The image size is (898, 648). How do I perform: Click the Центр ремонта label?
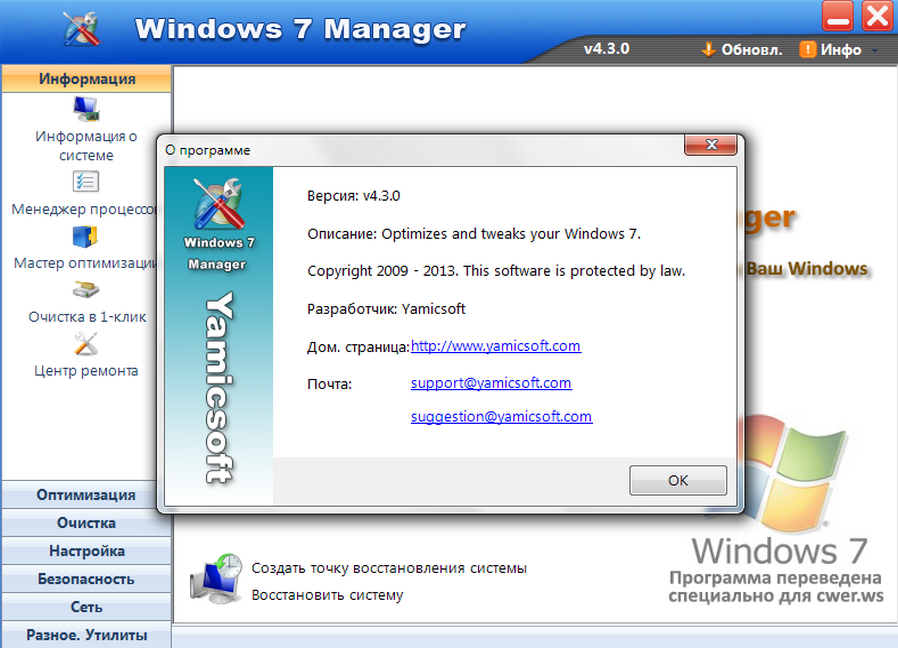[x=86, y=371]
